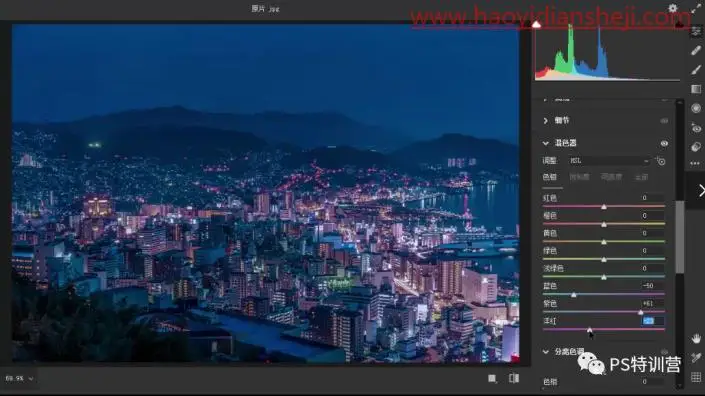Select the Red Eye removal tool
705x396 pixels.
pyautogui.click(x=696, y=128)
